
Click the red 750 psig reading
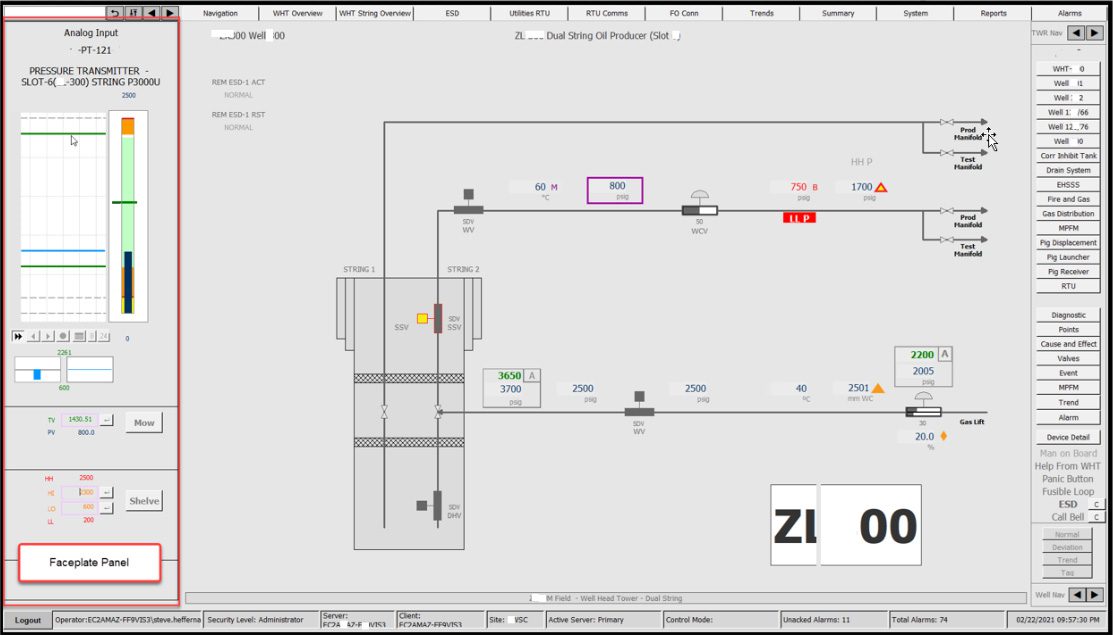[798, 187]
